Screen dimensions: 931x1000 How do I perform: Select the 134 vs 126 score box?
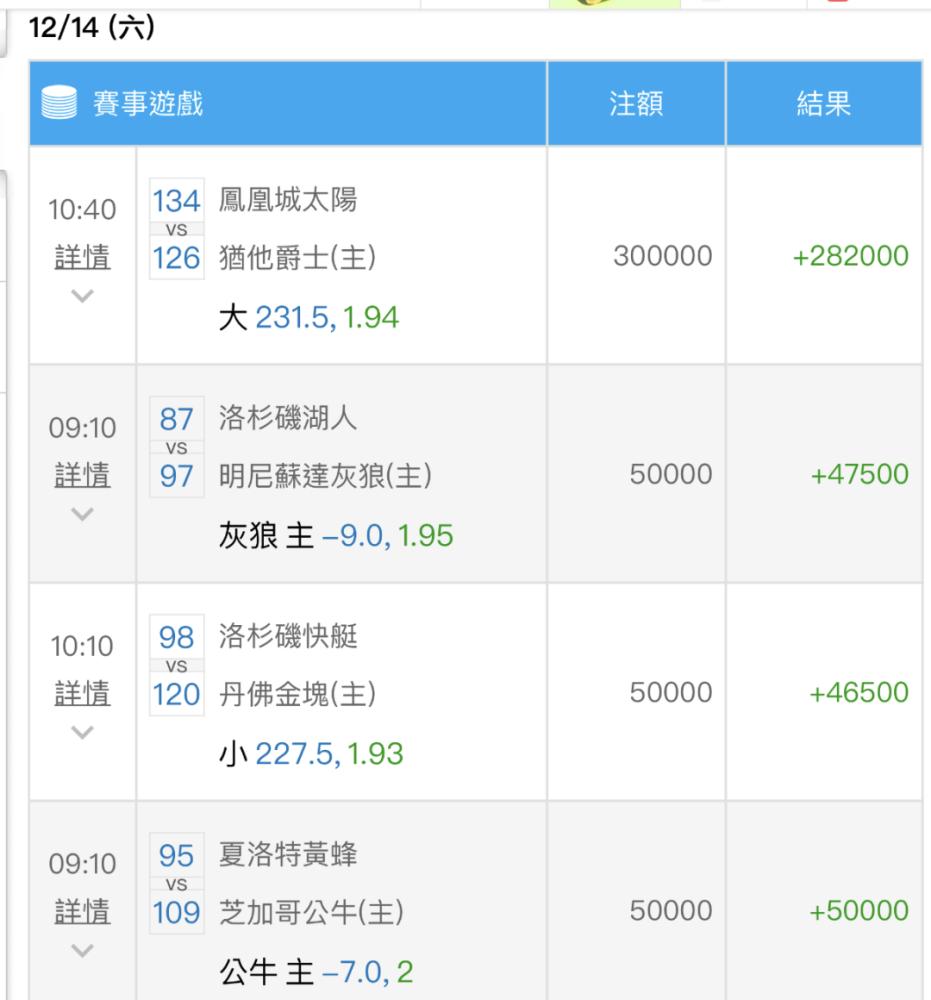[177, 229]
